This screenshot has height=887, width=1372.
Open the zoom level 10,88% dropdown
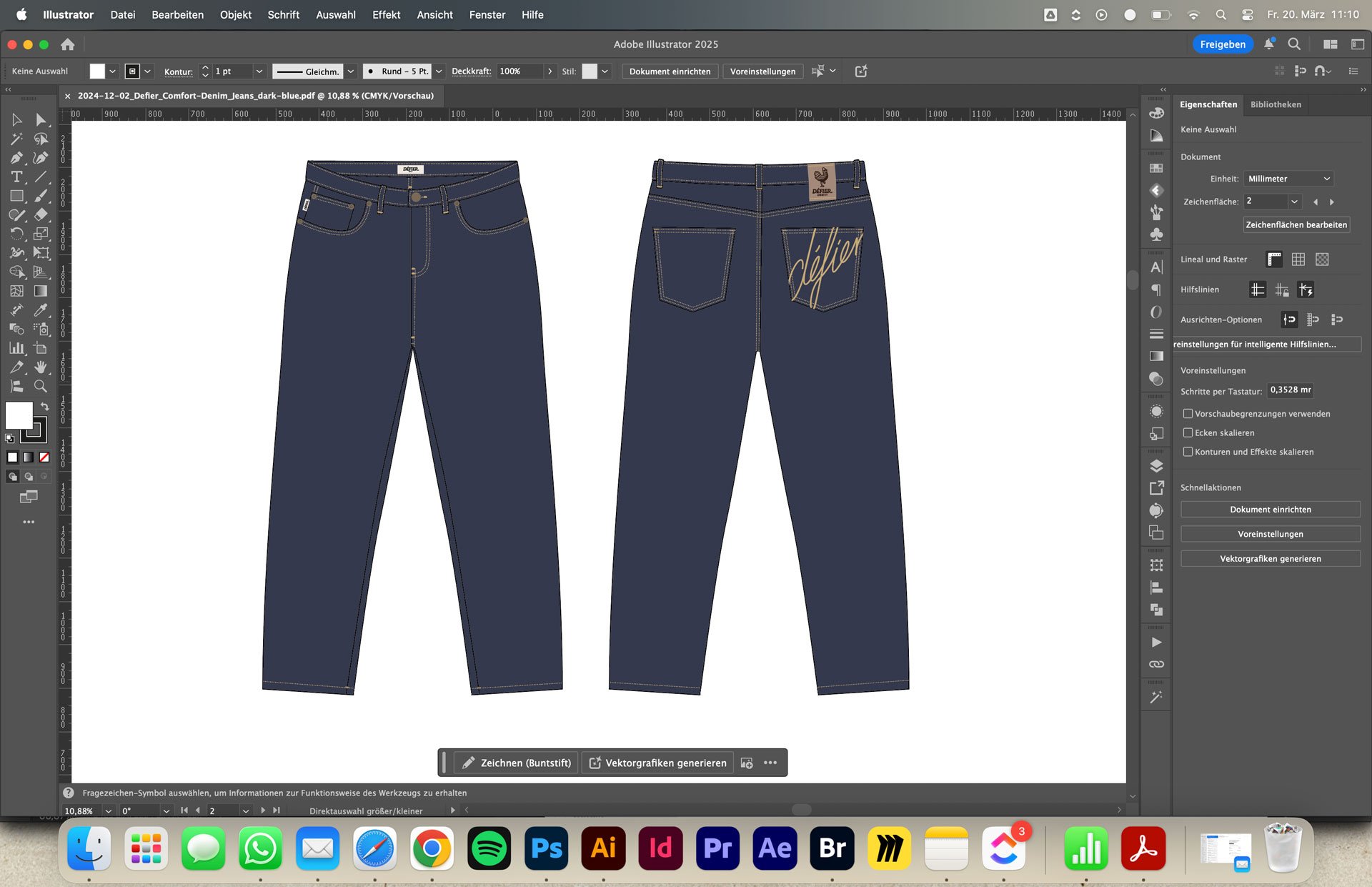point(109,811)
